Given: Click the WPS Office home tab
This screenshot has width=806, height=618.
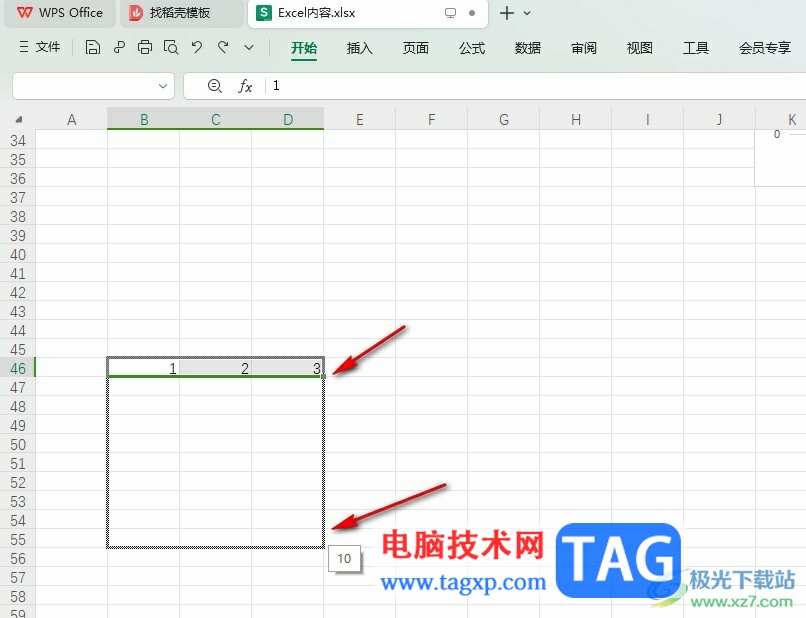Looking at the screenshot, I should click(x=60, y=13).
